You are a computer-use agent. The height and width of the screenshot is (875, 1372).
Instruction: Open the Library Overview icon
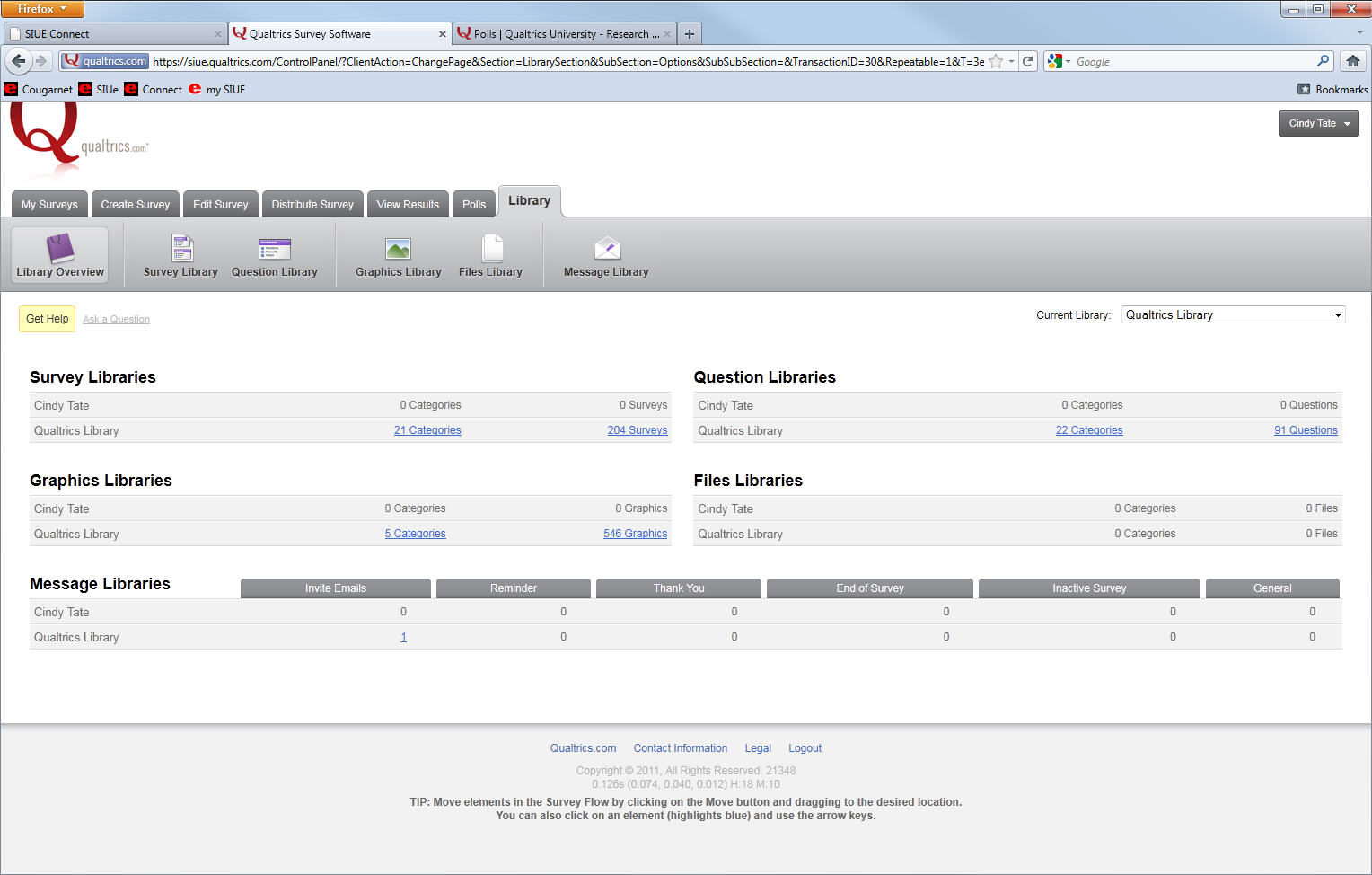click(60, 248)
